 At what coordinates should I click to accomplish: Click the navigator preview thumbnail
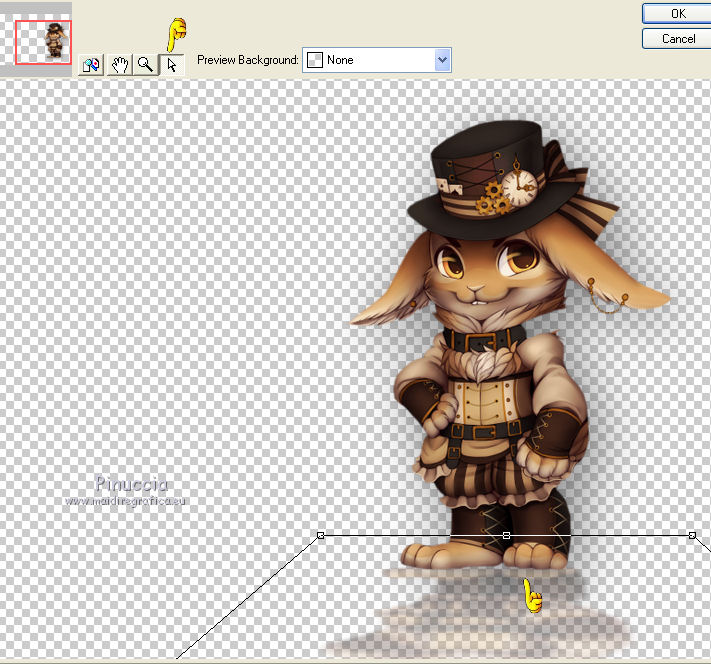(x=43, y=42)
